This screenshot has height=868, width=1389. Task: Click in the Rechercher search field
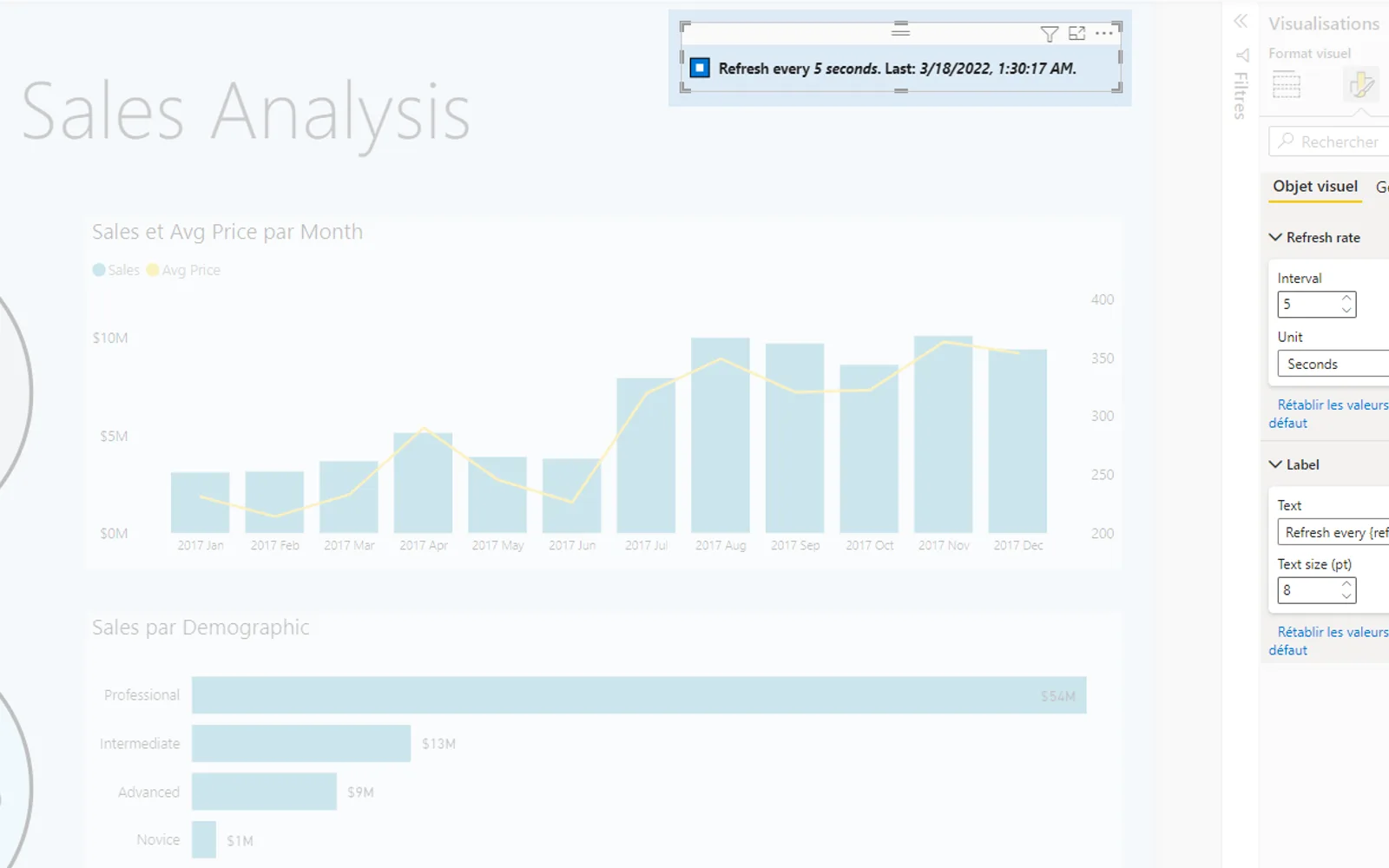[1329, 141]
